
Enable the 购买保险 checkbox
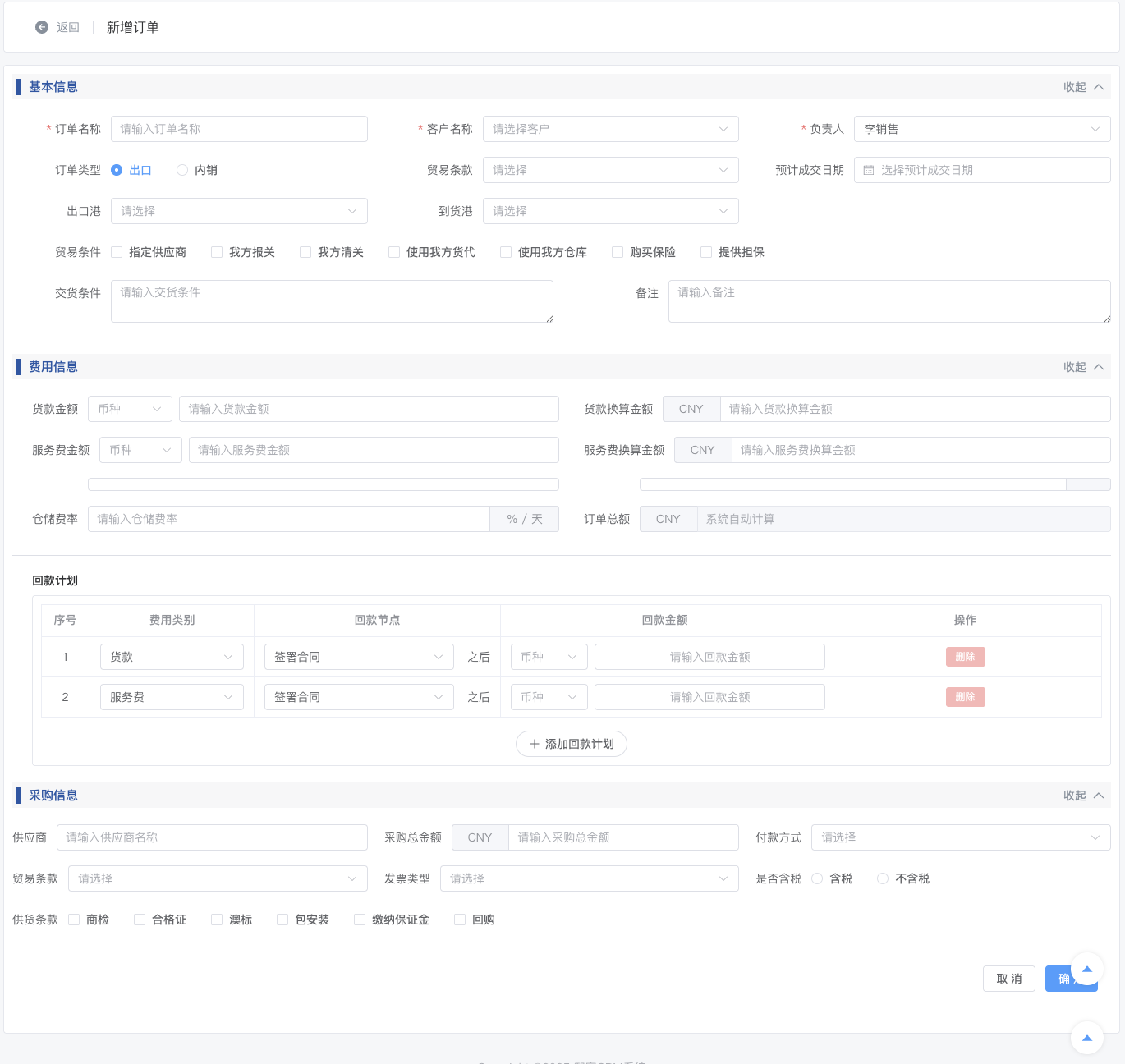pos(618,252)
